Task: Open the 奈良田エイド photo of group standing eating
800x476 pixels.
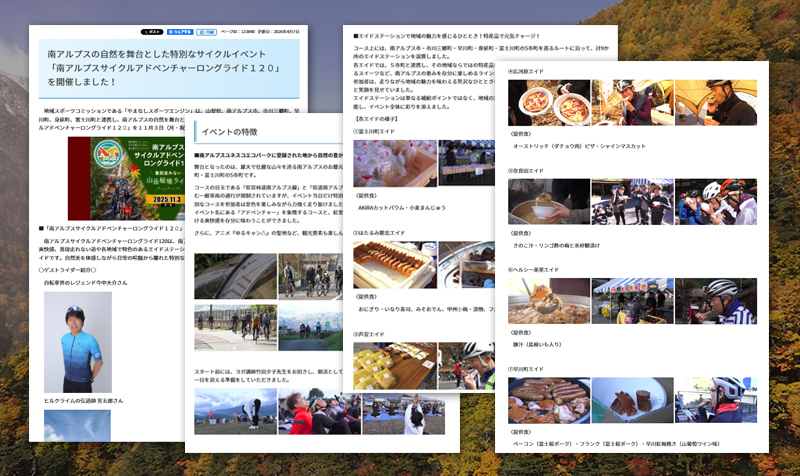Action: [633, 202]
